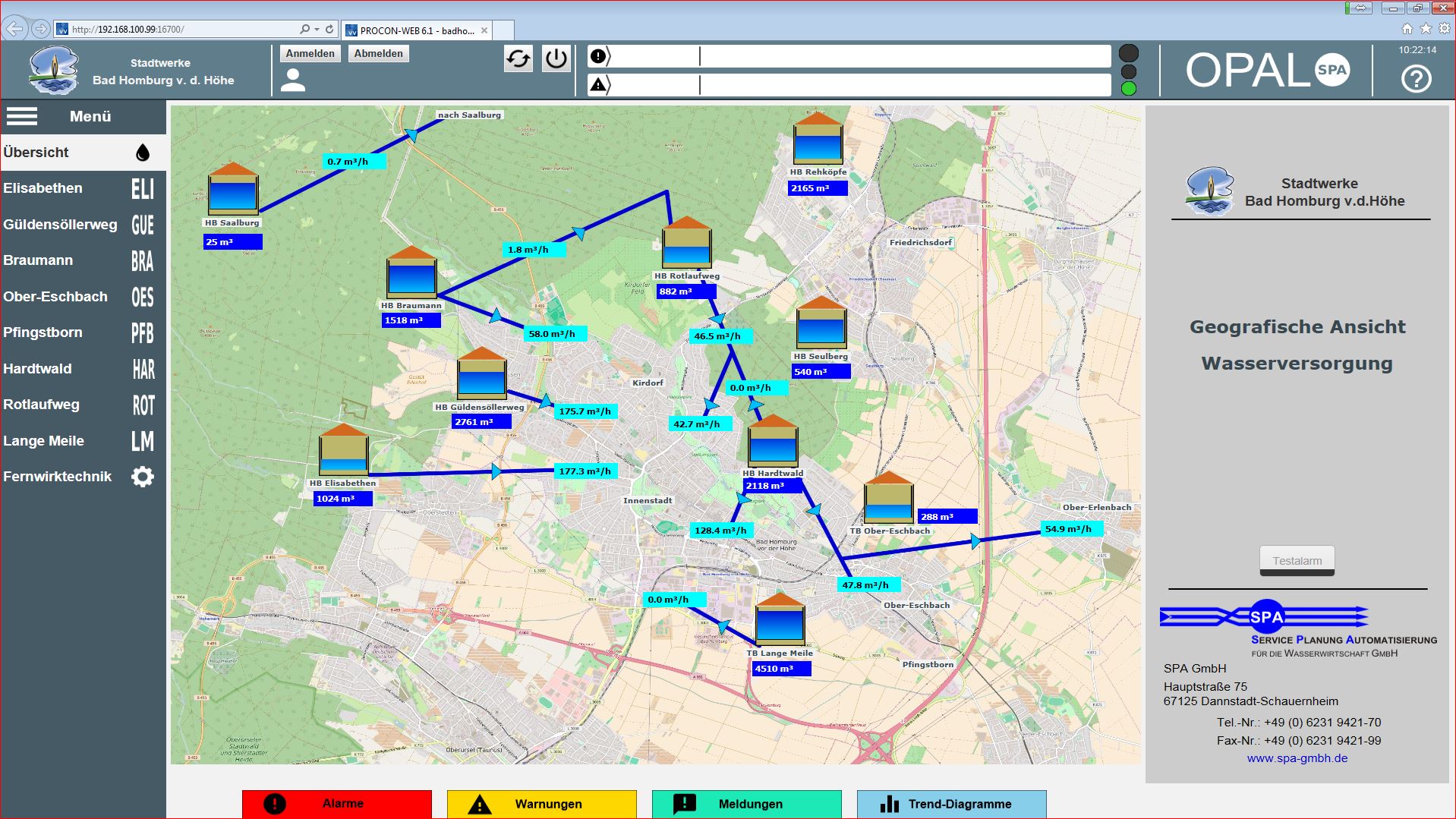Click the Anmelden button
The image size is (1456, 819).
[310, 54]
